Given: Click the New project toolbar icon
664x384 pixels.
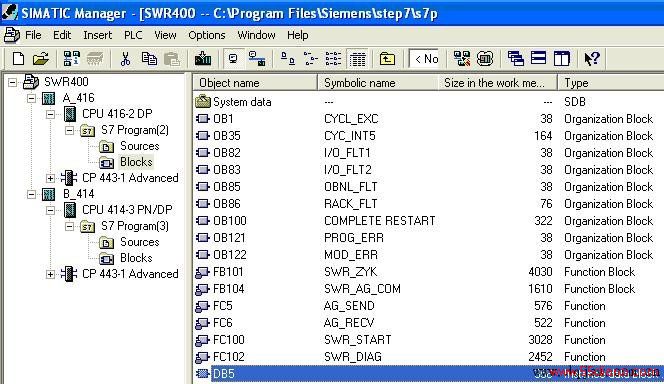Looking at the screenshot, I should (x=18, y=58).
